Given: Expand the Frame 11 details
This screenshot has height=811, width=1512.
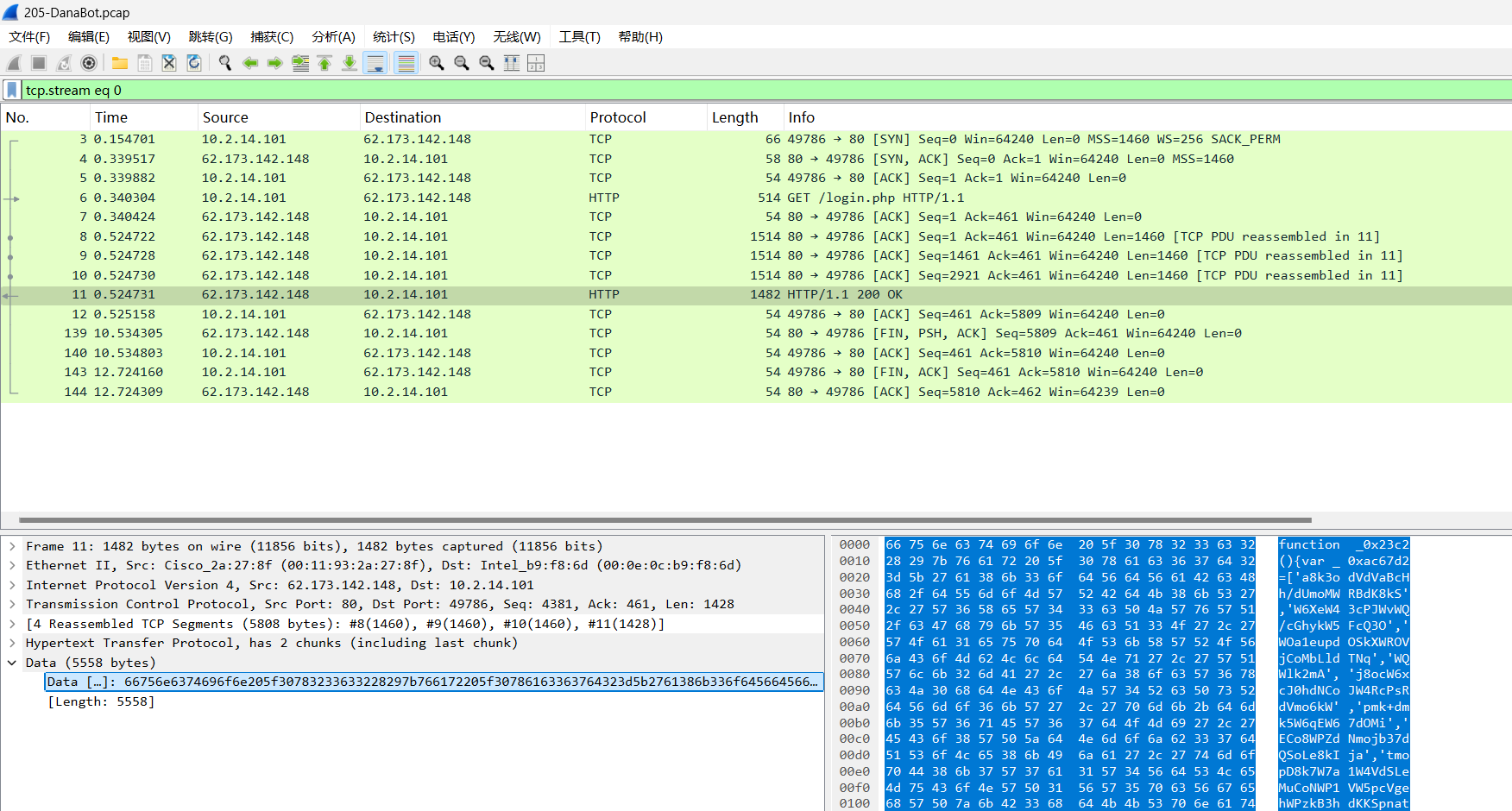Looking at the screenshot, I should pyautogui.click(x=12, y=546).
